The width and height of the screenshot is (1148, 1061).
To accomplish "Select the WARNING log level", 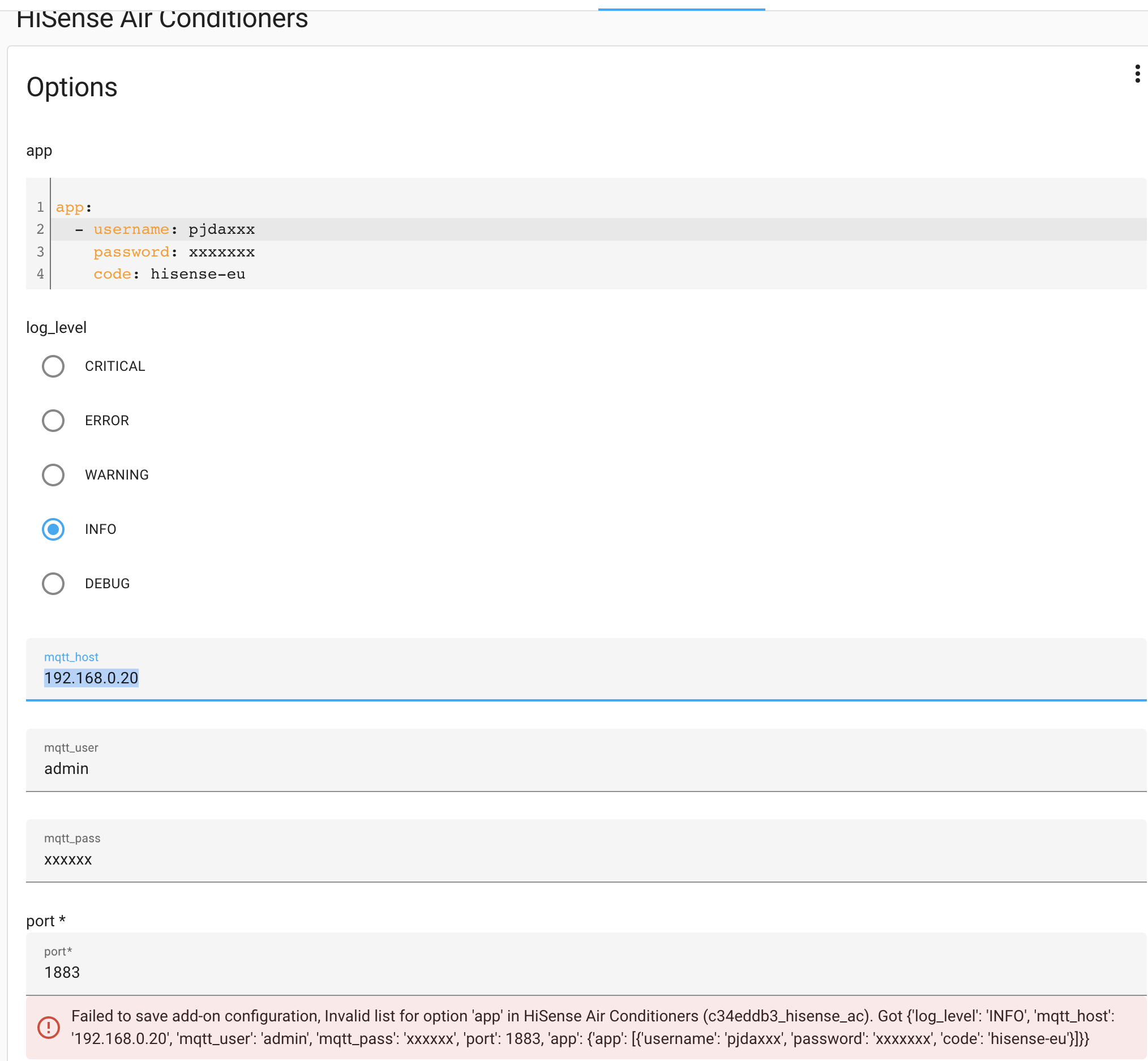I will pyautogui.click(x=53, y=475).
